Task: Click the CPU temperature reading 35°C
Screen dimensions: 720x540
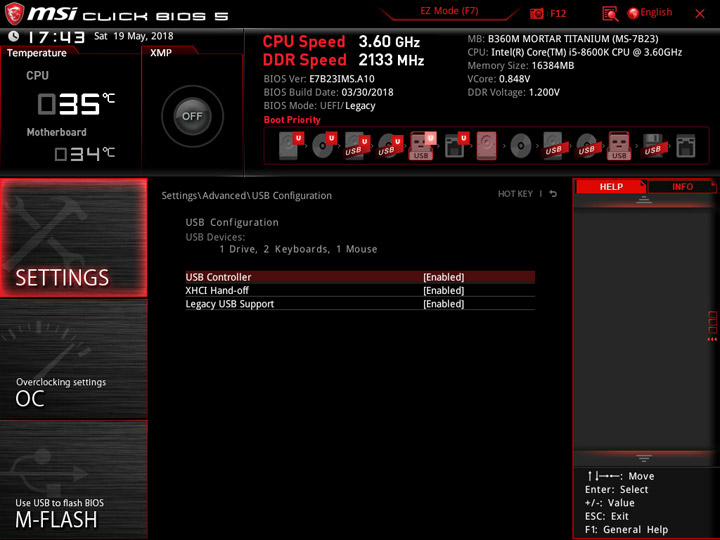Action: click(76, 103)
